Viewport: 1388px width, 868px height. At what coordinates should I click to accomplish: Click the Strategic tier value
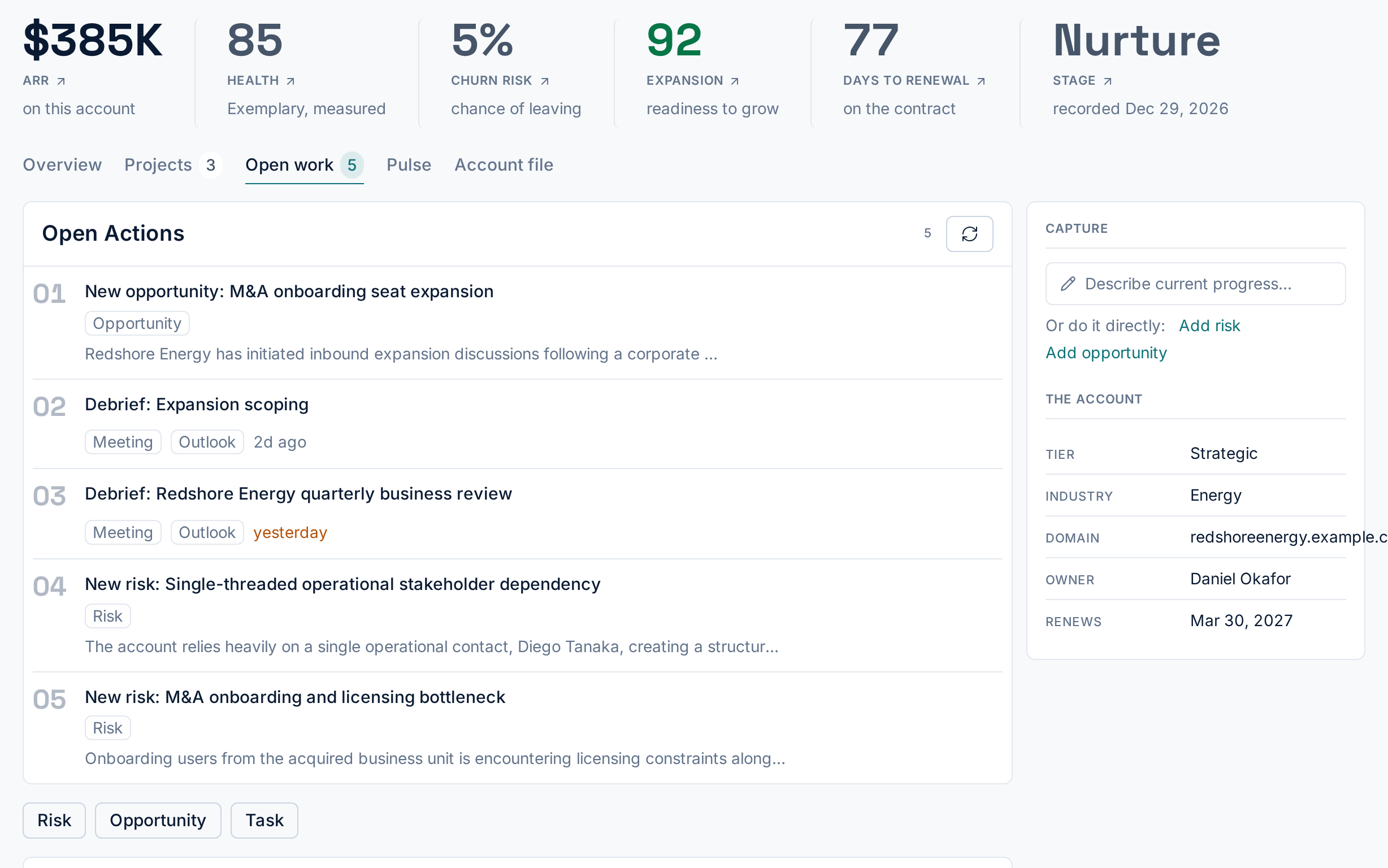tap(1223, 454)
